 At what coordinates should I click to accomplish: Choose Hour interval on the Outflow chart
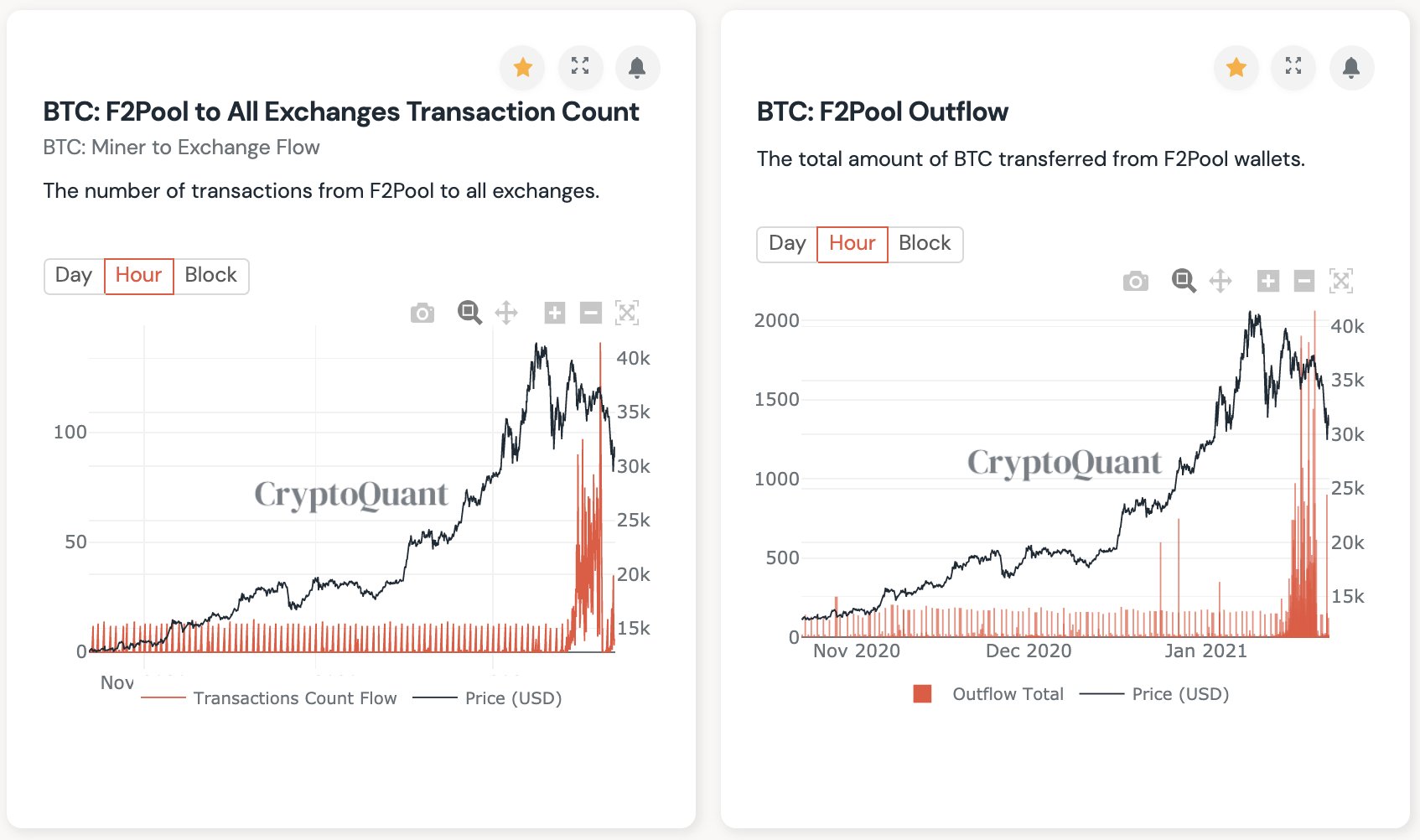click(852, 244)
